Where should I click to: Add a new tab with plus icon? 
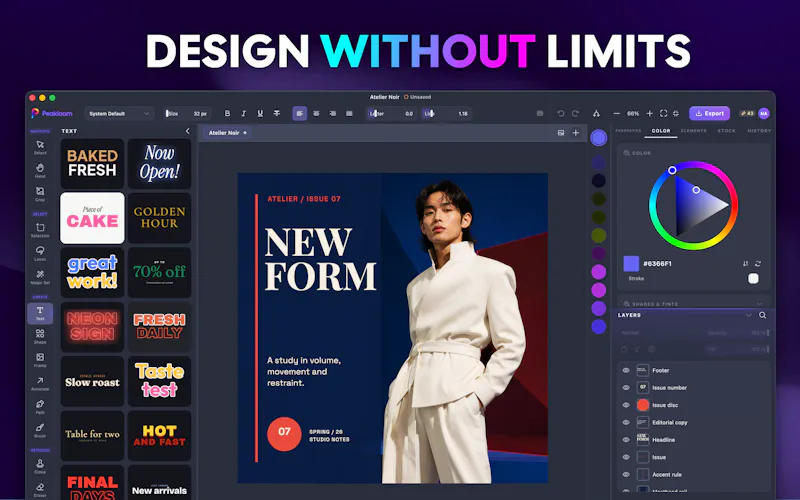point(576,133)
